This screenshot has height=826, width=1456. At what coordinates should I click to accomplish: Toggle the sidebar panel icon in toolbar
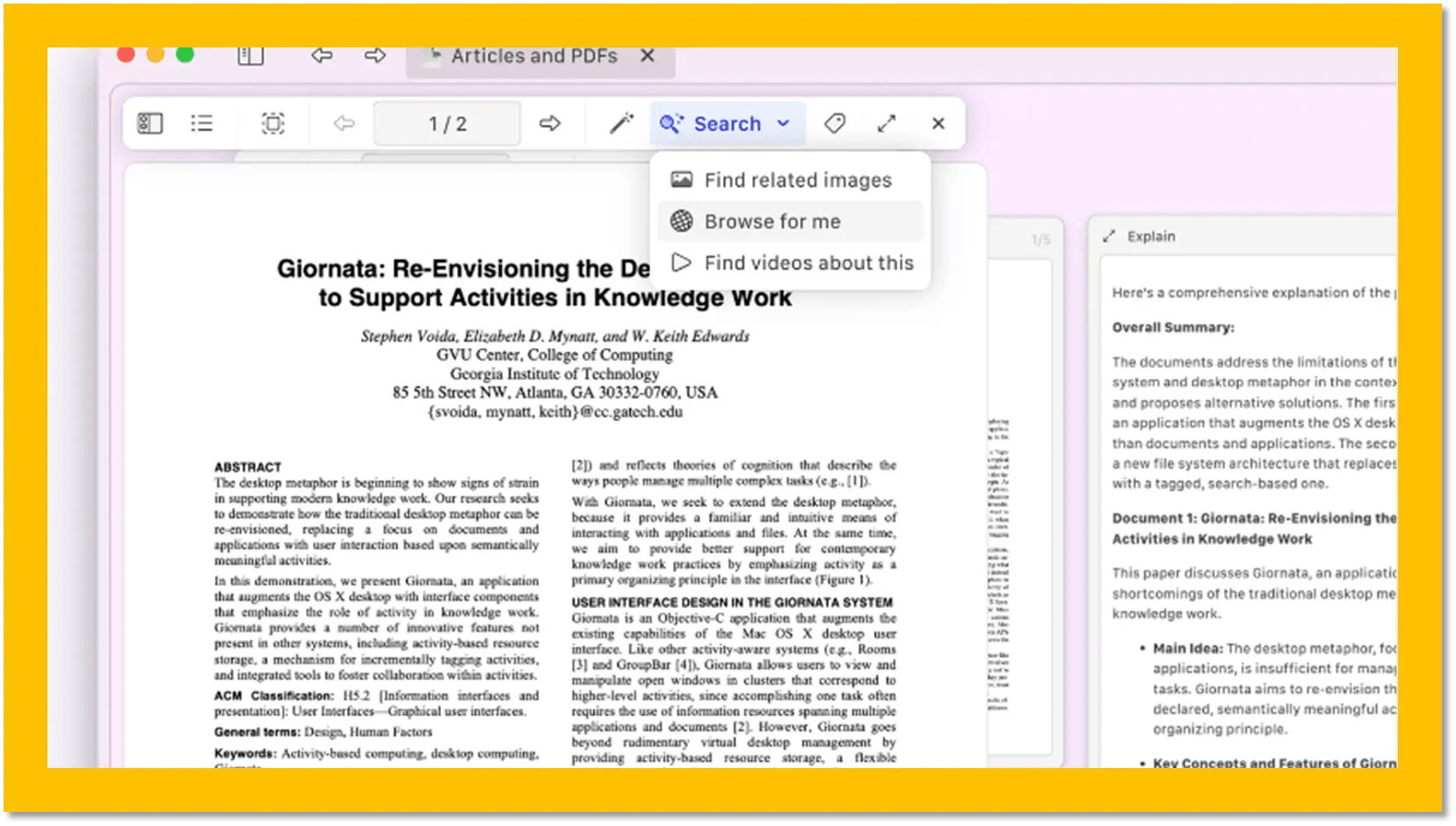pos(150,124)
